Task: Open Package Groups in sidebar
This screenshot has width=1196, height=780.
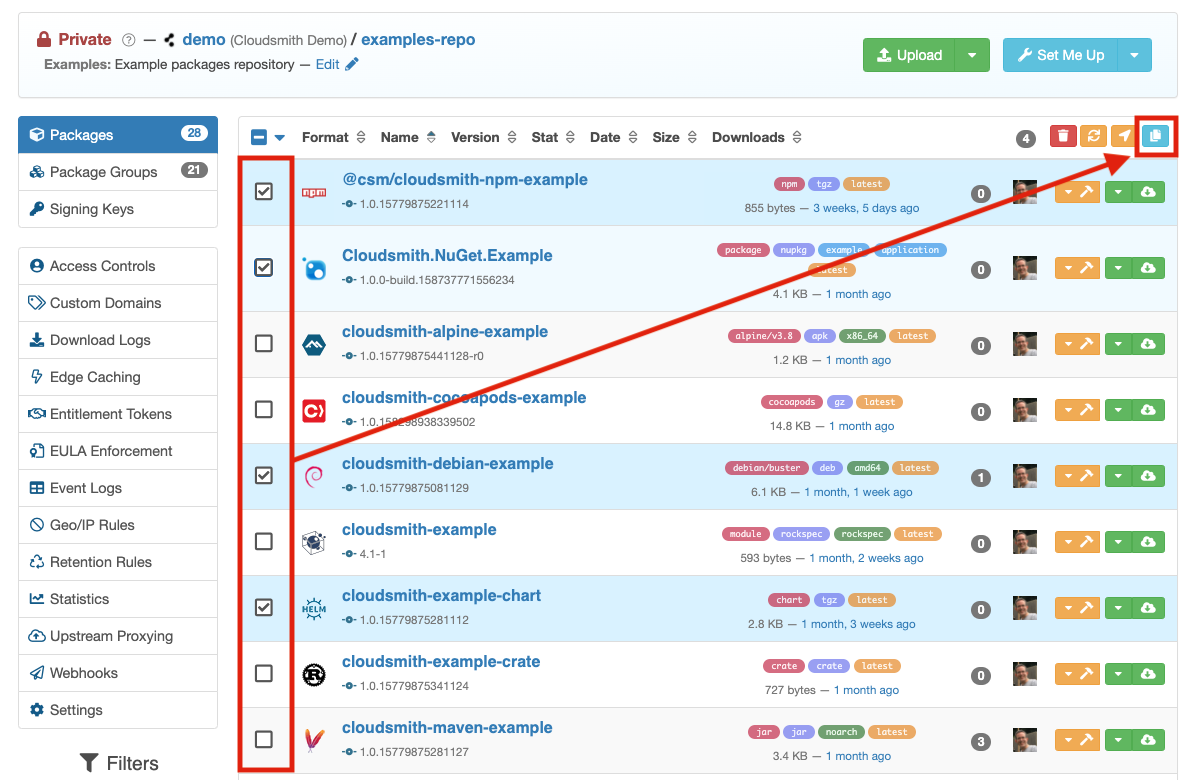Action: [118, 172]
